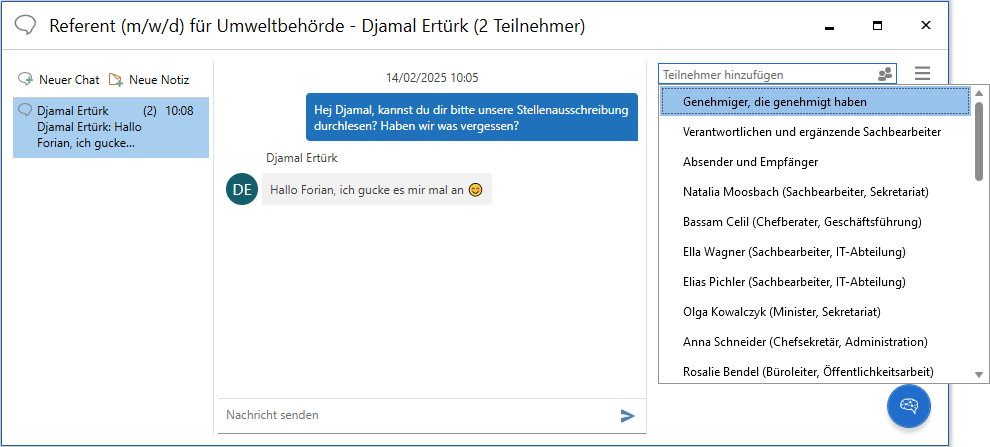Image resolution: width=990 pixels, height=447 pixels.
Task: Click the New Chat speech bubble icon
Action: point(26,79)
